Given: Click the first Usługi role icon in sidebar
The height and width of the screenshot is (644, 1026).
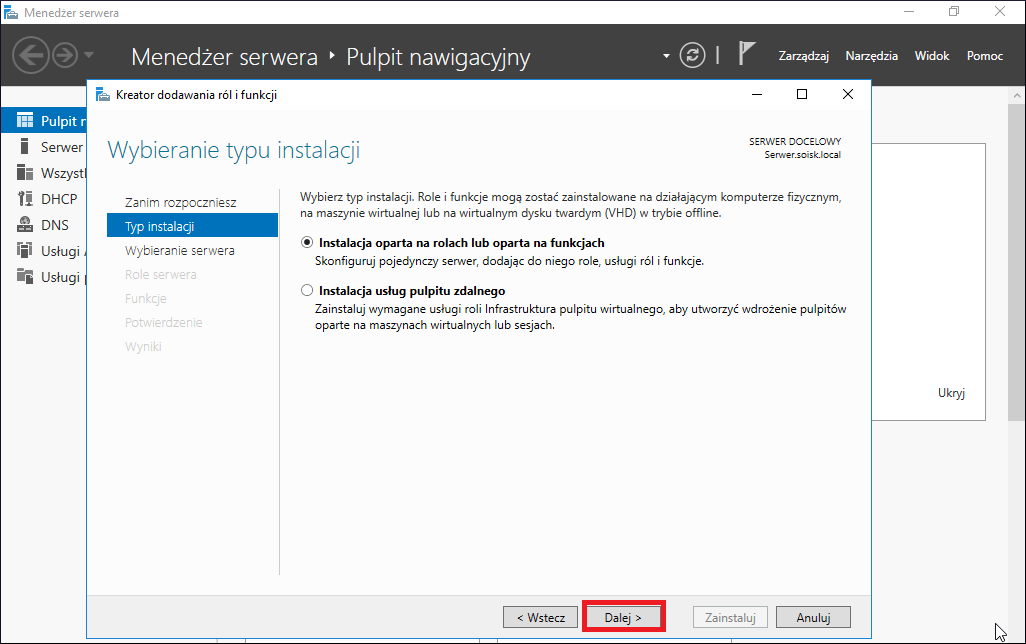Looking at the screenshot, I should point(25,250).
